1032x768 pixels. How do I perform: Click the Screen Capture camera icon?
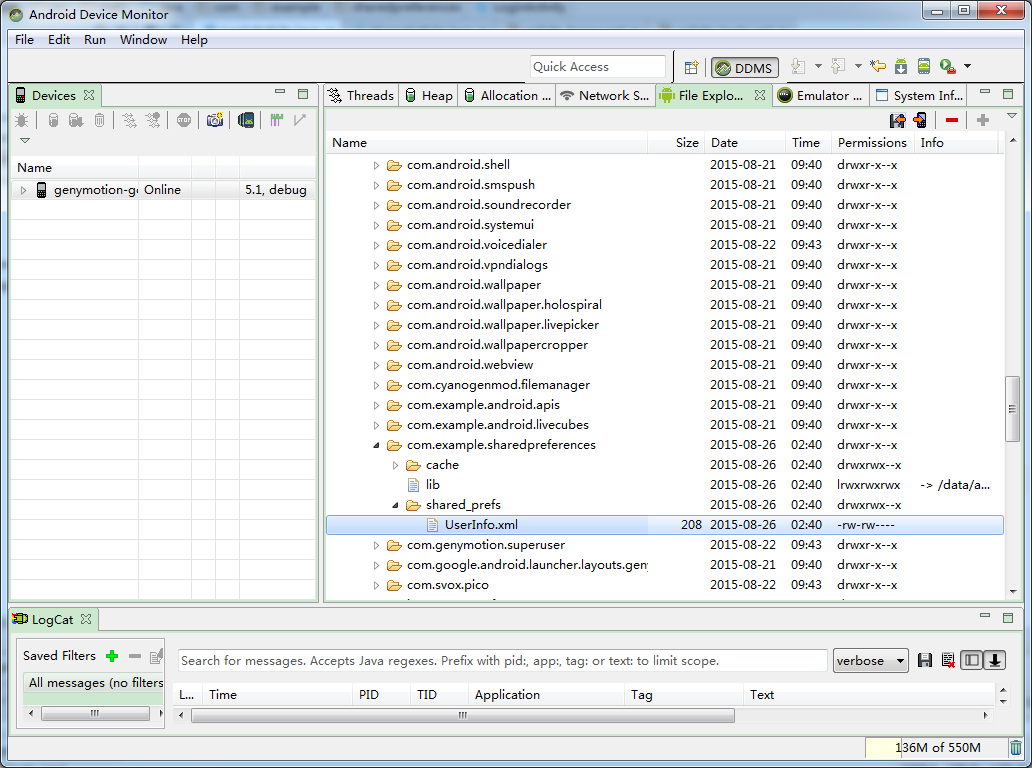pyautogui.click(x=215, y=120)
